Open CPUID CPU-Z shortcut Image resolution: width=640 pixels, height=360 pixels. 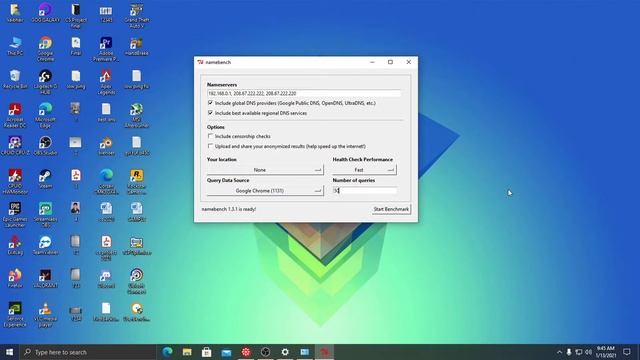[15, 145]
